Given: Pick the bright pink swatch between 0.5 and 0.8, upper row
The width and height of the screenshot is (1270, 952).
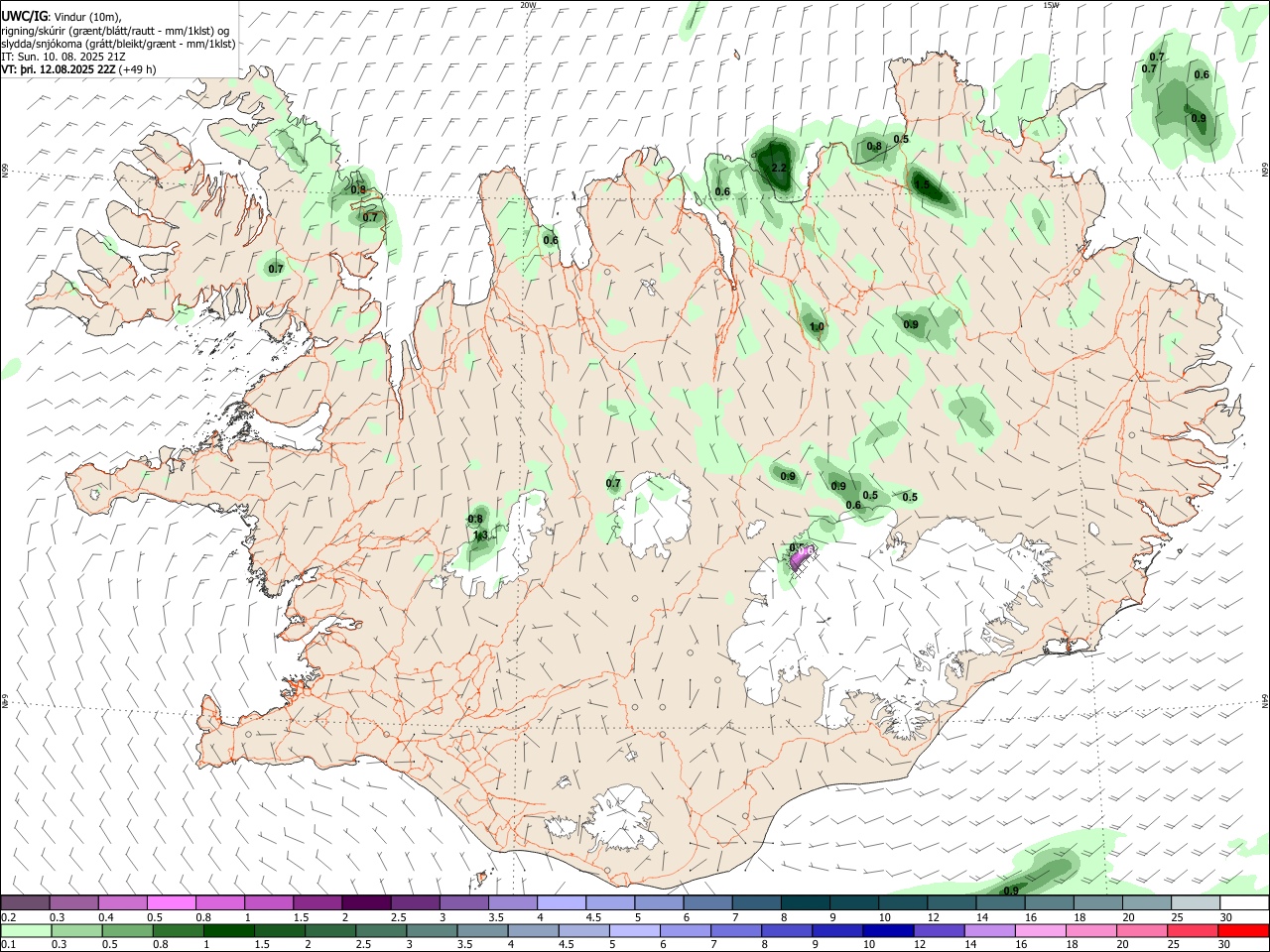Looking at the screenshot, I should point(171,902).
